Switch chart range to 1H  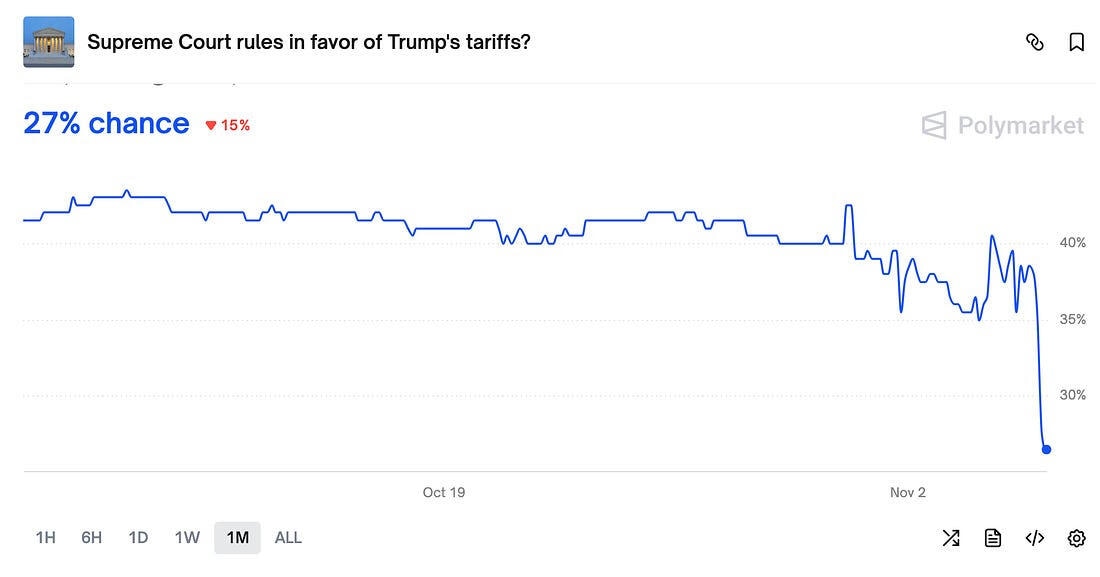click(x=46, y=538)
